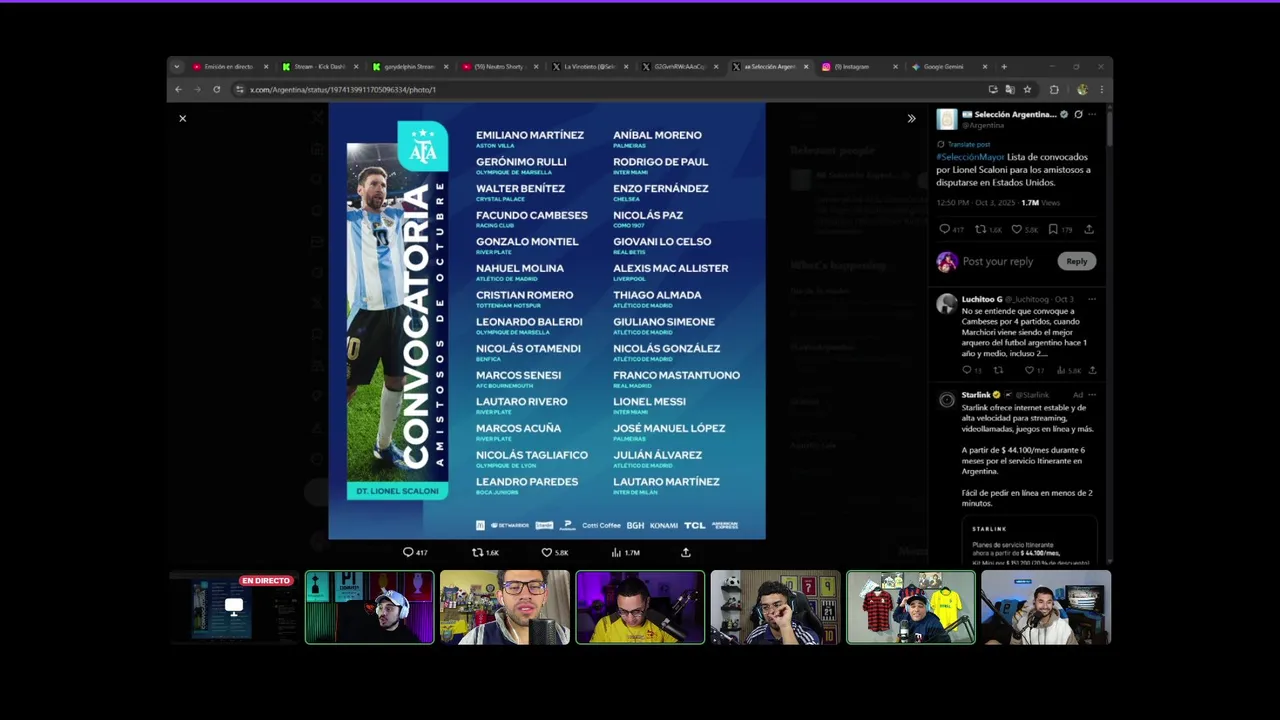The image size is (1280, 720).
Task: Open tab search dropdown arrow
Action: (x=177, y=67)
